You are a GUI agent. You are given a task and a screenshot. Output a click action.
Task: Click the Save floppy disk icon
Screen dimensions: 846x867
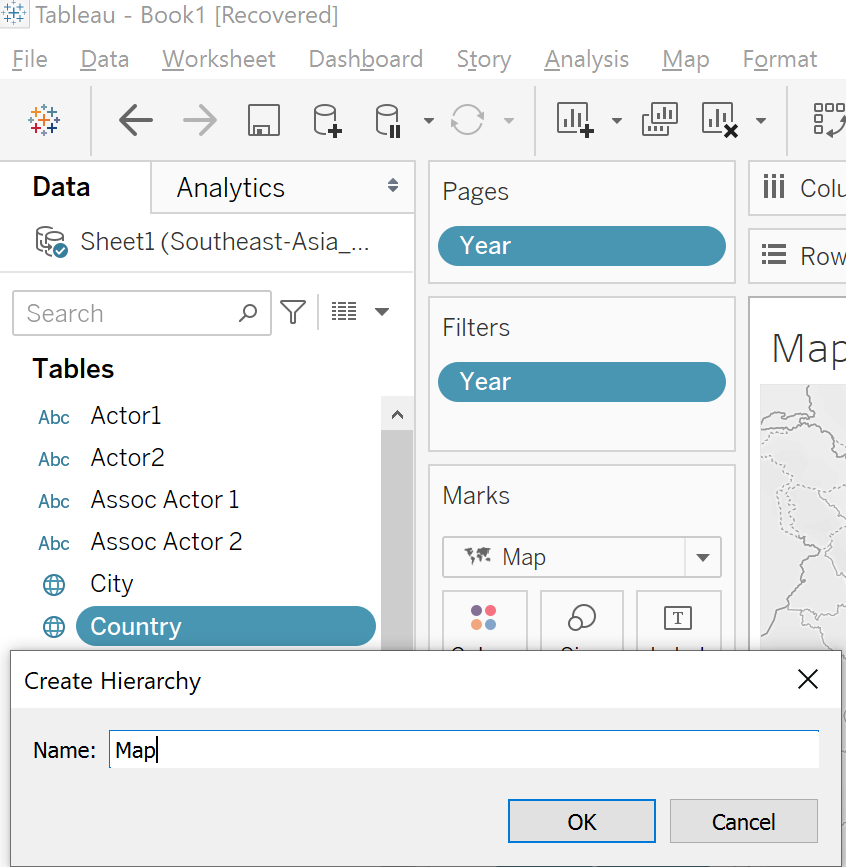(x=263, y=121)
